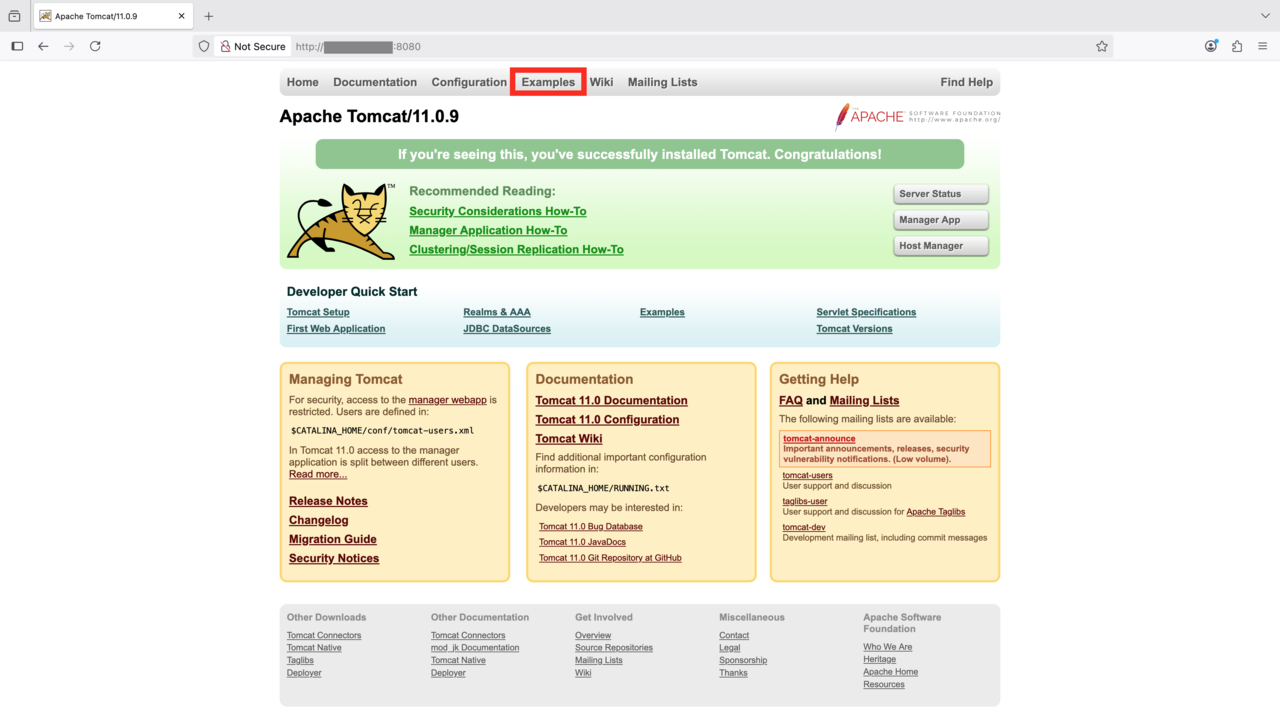
Task: Toggle the browser sidebar icon
Action: 17,45
